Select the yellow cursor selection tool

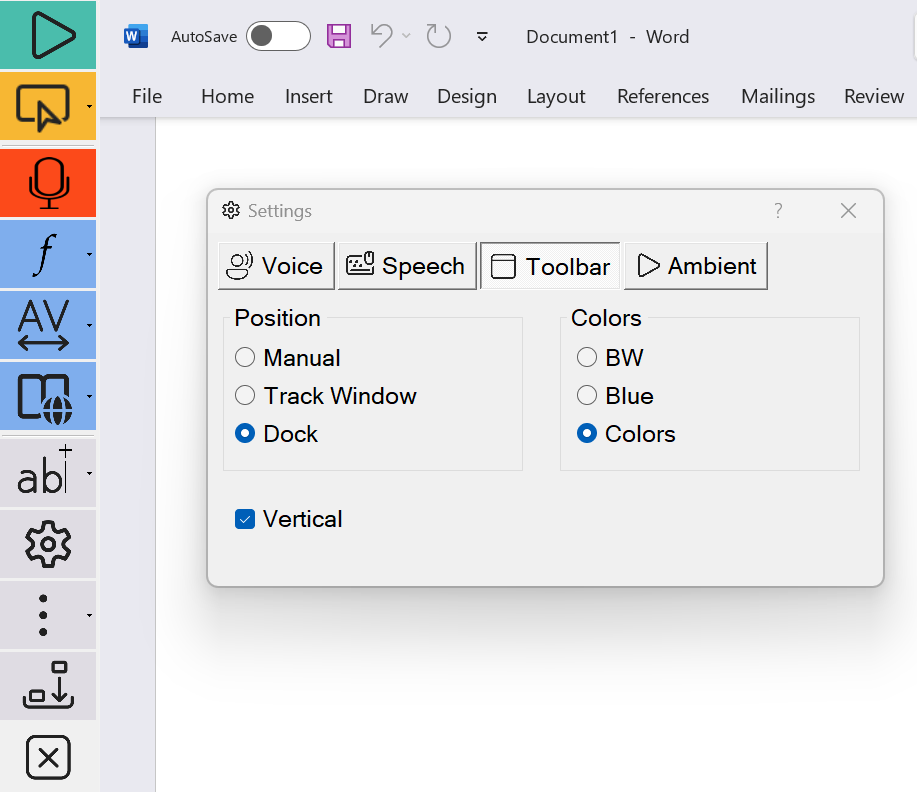[x=42, y=105]
